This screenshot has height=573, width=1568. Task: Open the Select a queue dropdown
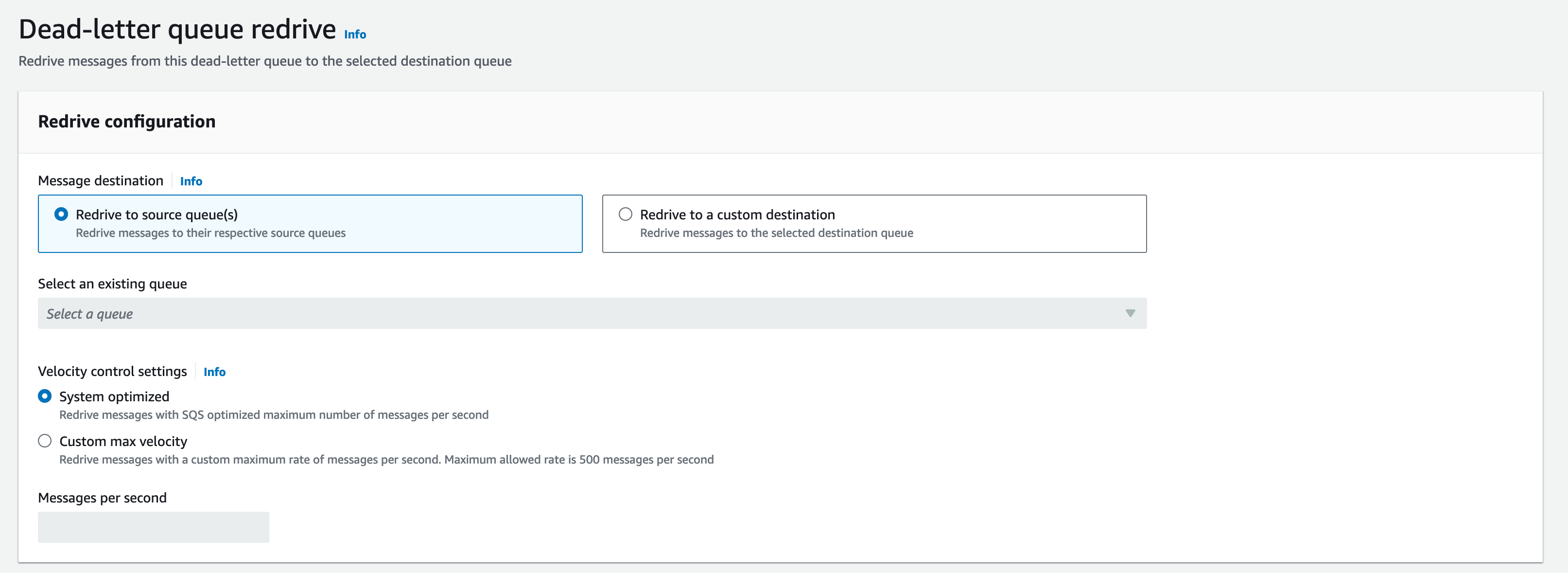[592, 314]
